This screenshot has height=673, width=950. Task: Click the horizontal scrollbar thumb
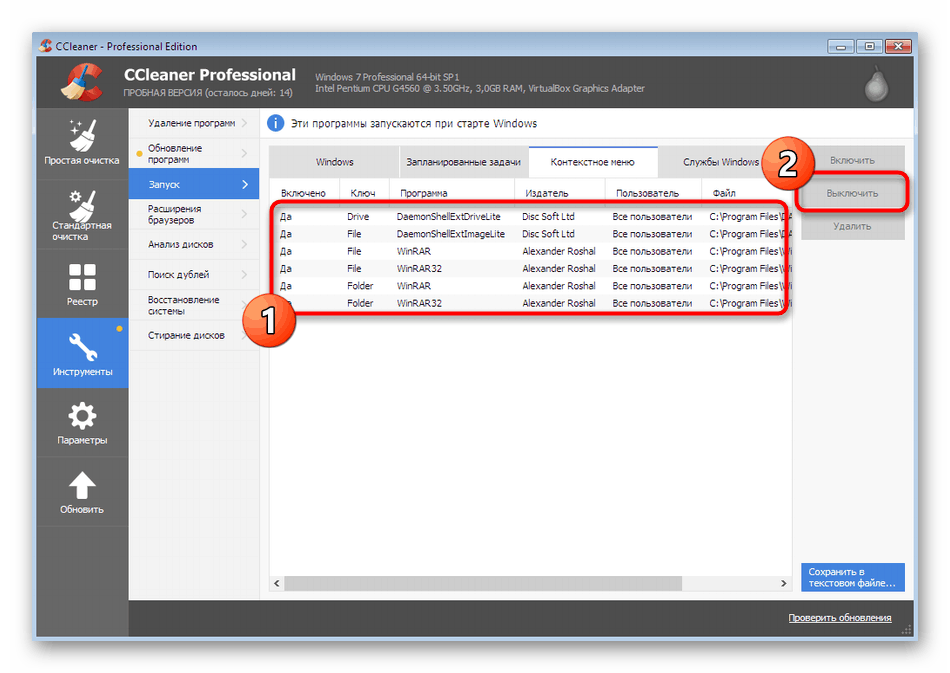click(x=483, y=583)
